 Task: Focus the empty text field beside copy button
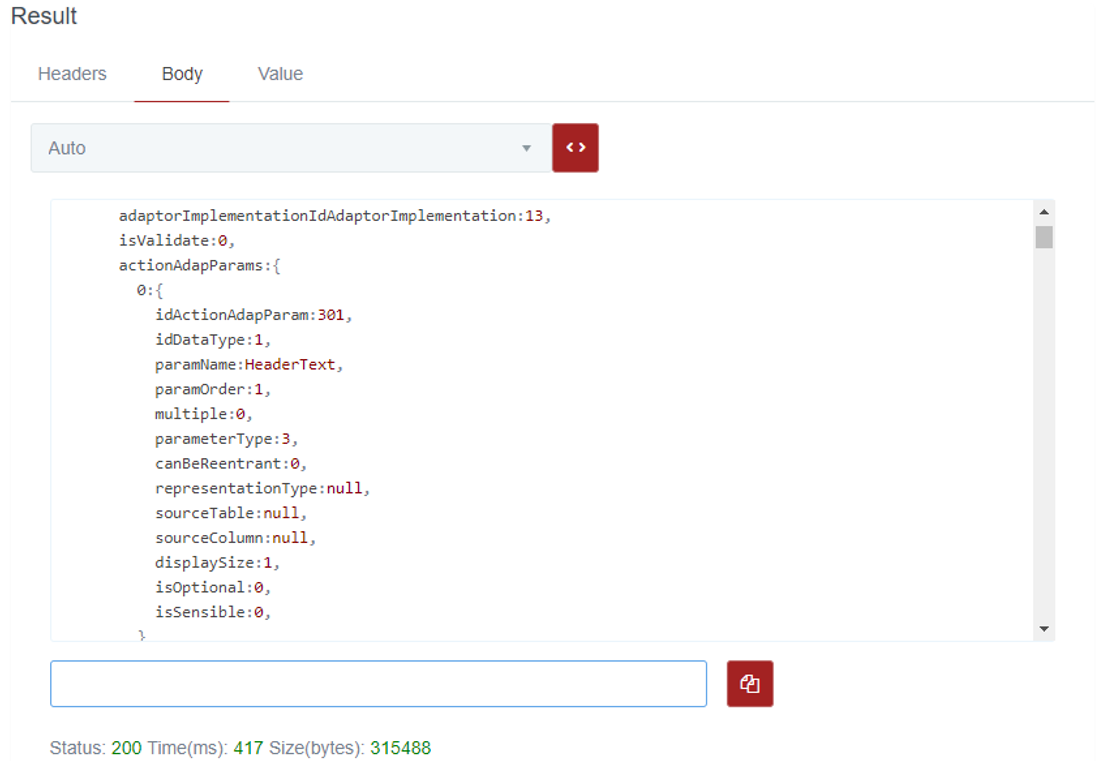378,684
